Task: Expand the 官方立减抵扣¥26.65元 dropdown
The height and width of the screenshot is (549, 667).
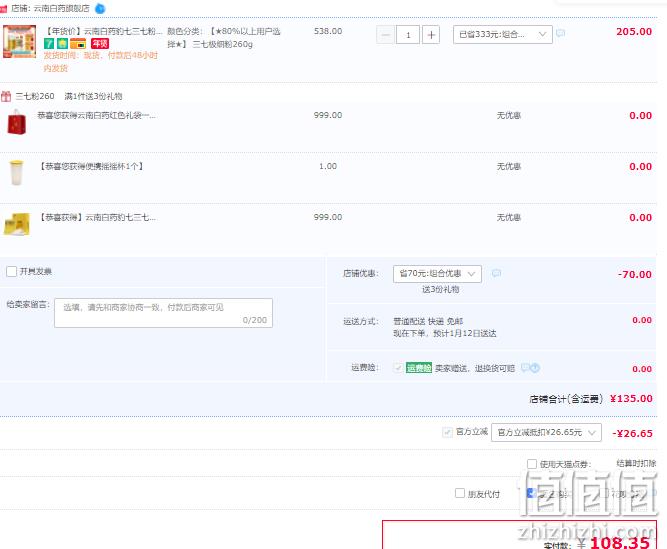Action: tap(546, 432)
